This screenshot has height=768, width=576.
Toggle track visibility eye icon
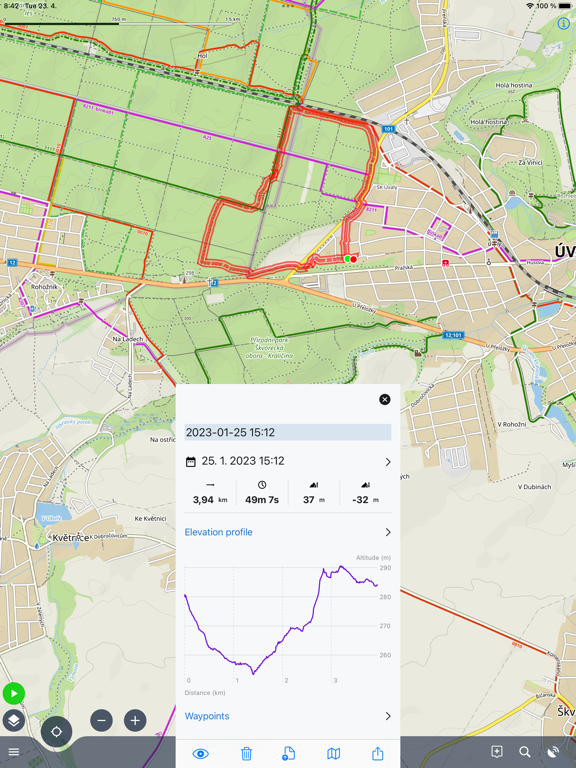coord(200,753)
